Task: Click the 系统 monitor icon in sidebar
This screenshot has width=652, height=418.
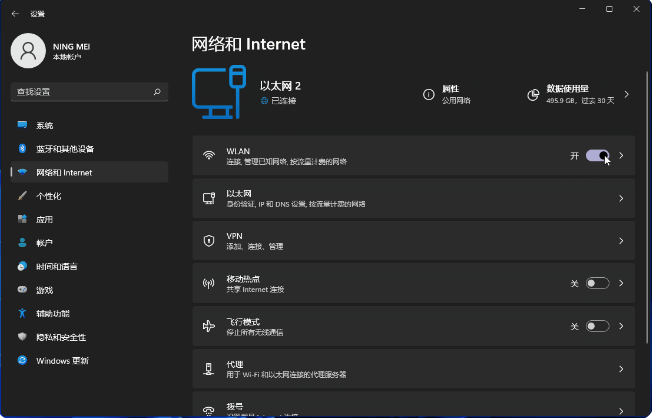Action: (22, 125)
